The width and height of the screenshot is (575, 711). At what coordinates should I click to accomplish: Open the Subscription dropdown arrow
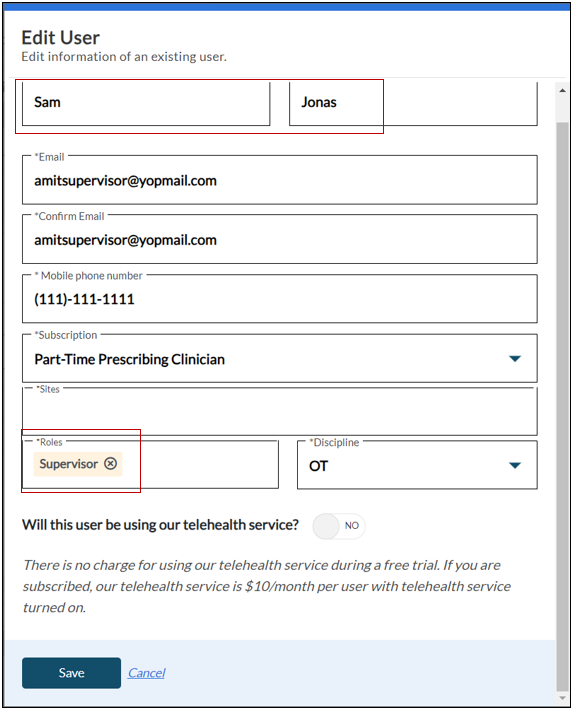(515, 359)
